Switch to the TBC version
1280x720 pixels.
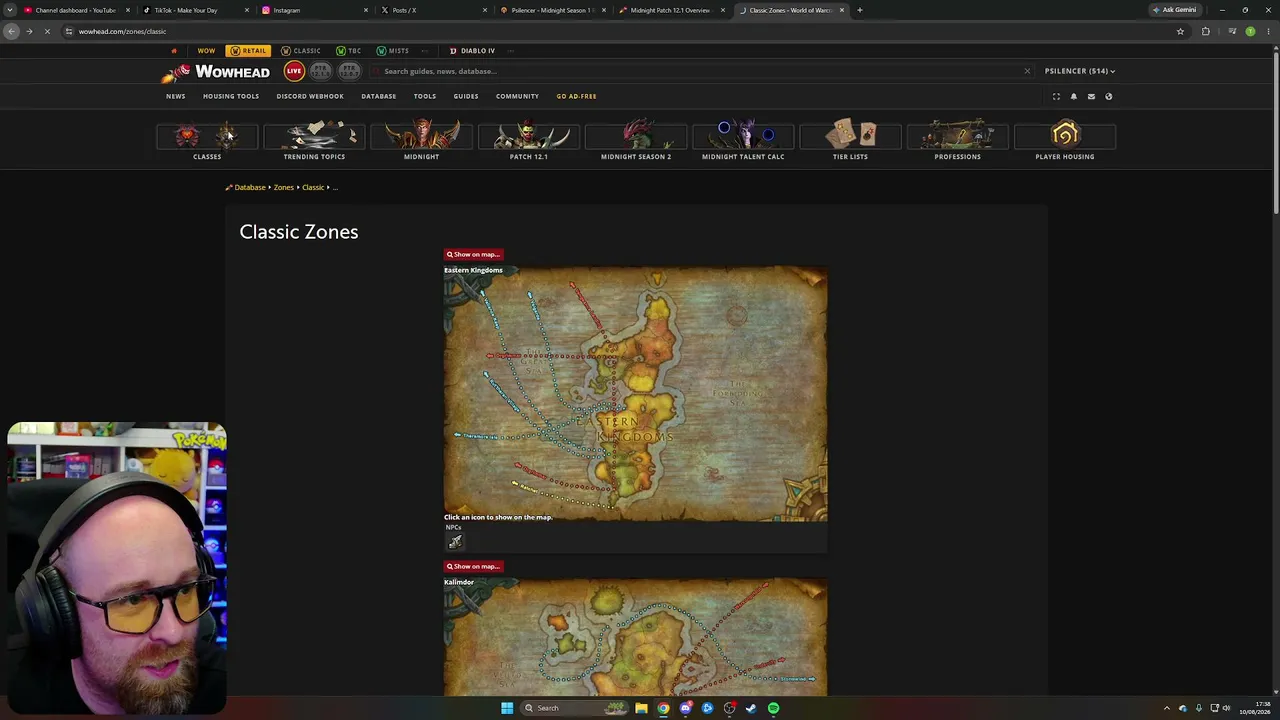pyautogui.click(x=349, y=51)
